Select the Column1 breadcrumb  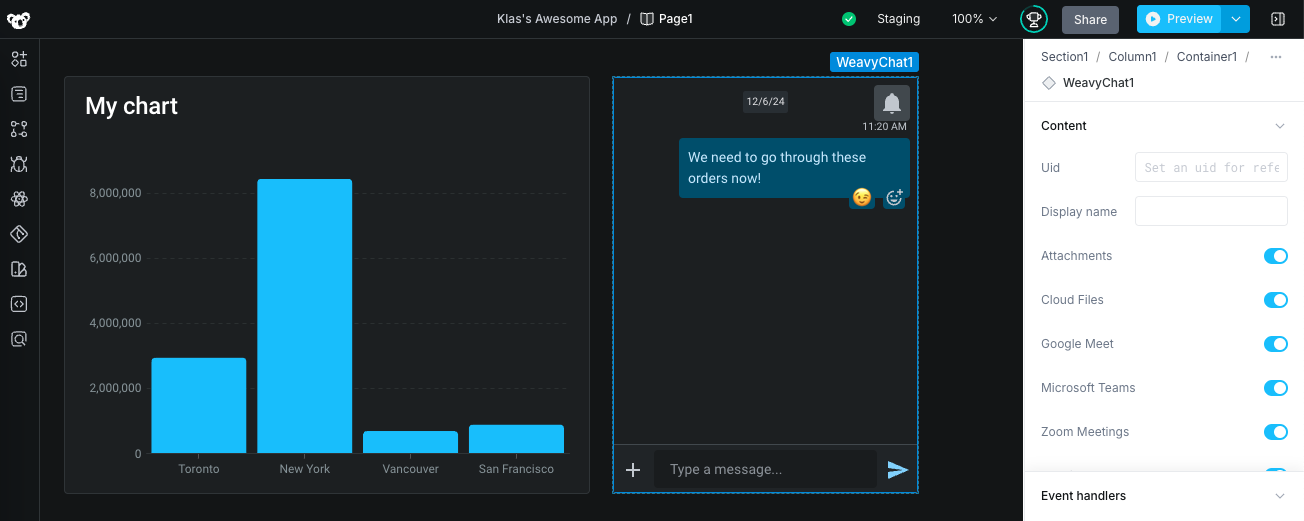(1132, 57)
